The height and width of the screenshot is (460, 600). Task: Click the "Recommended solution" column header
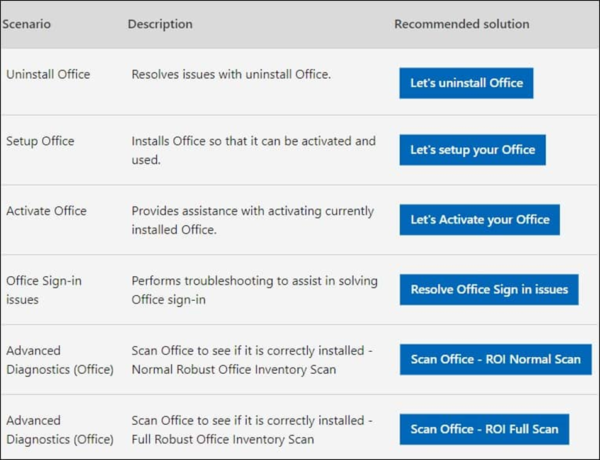461,24
